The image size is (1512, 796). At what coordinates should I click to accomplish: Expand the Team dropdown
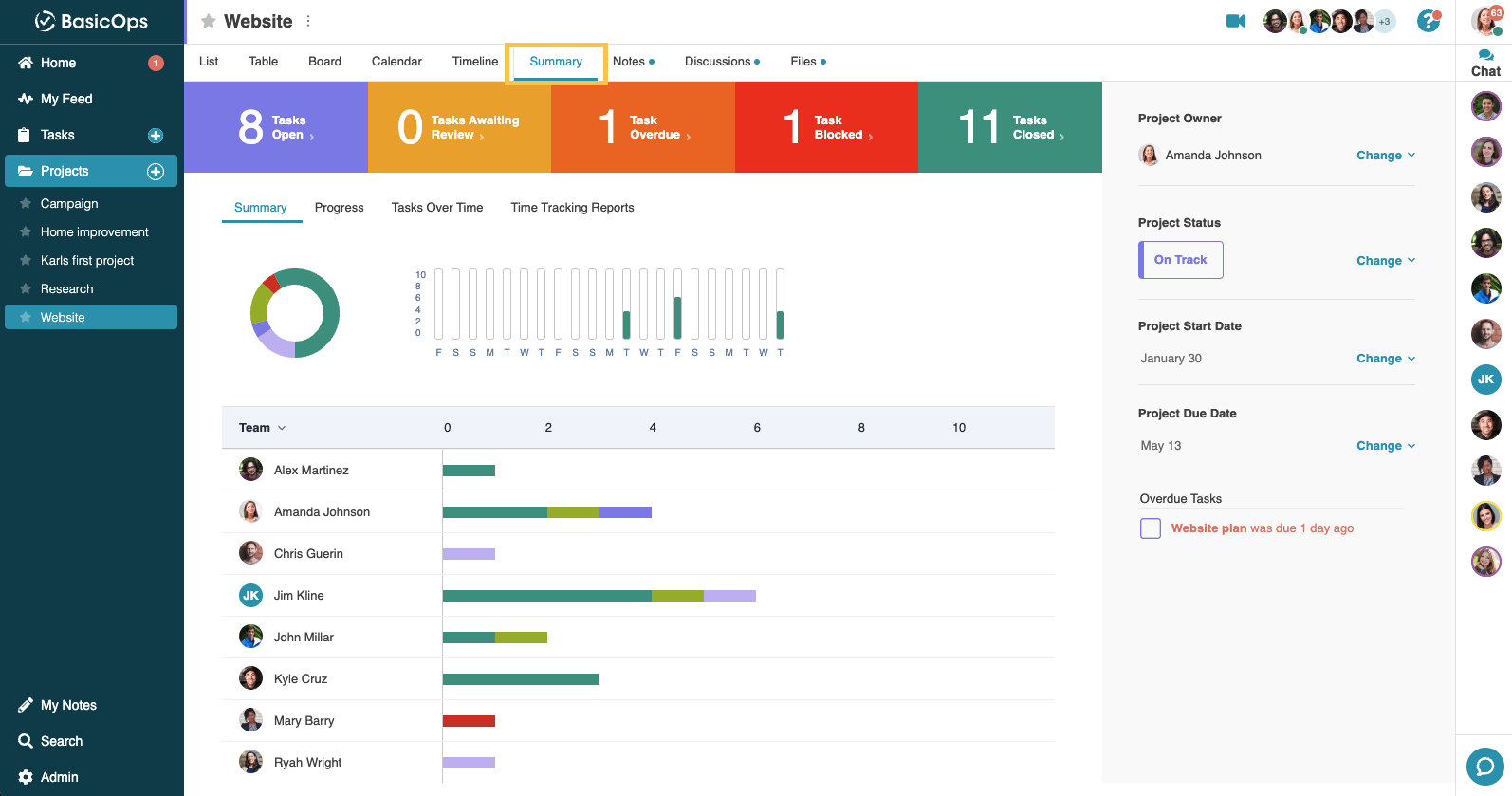click(x=262, y=428)
